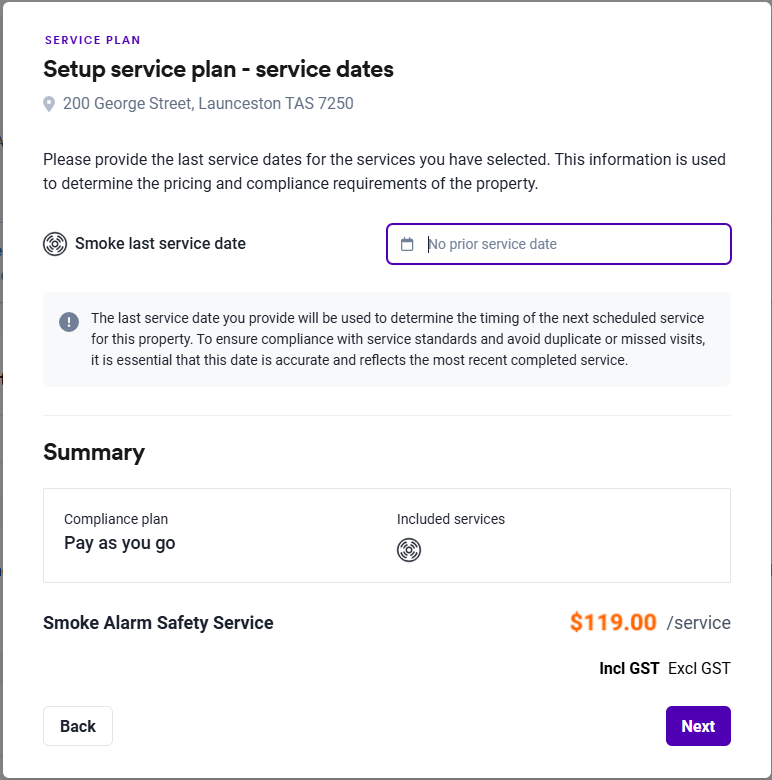This screenshot has height=780, width=772.
Task: Select Incl GST pricing option
Action: click(x=629, y=668)
